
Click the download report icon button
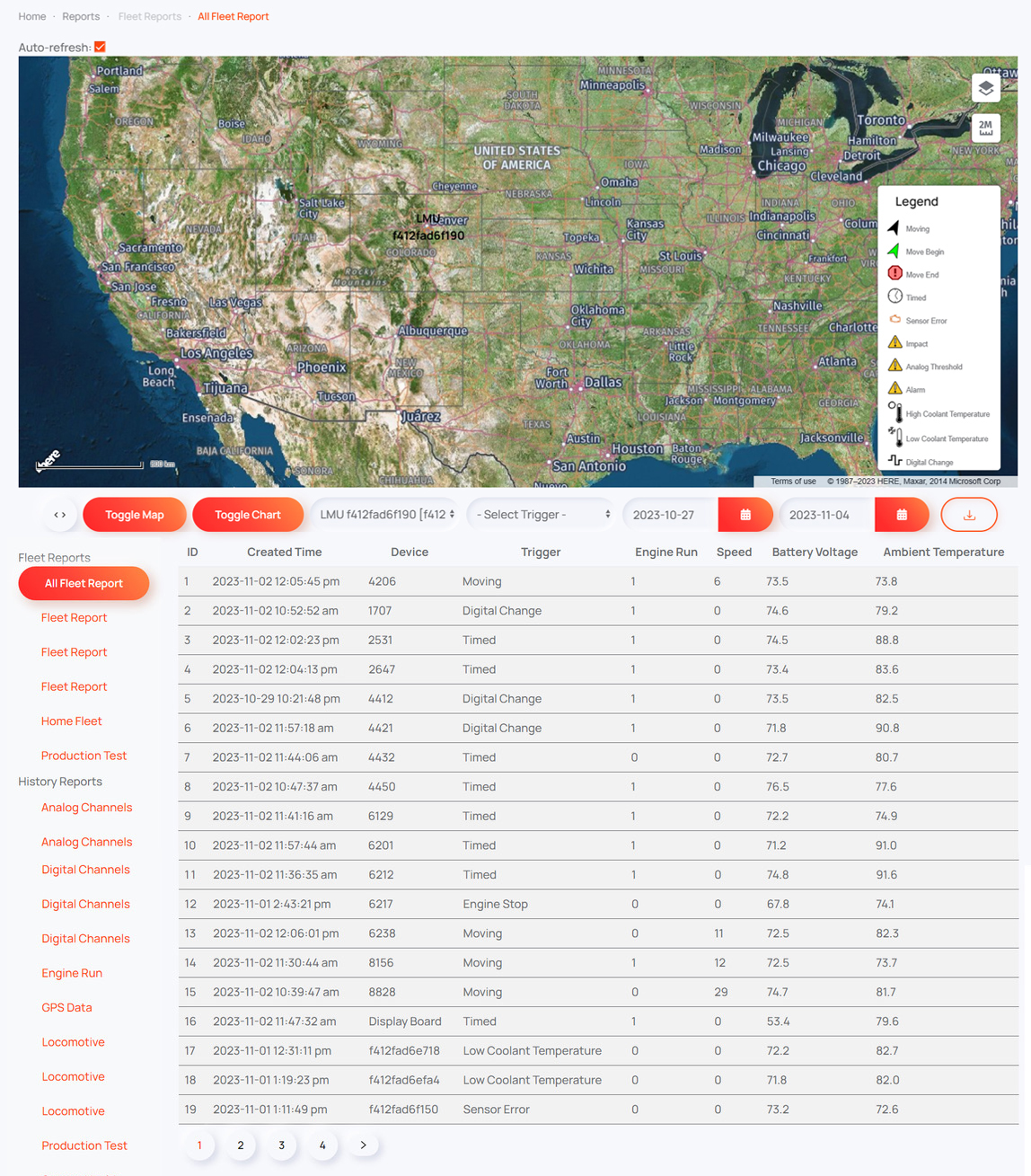969,515
